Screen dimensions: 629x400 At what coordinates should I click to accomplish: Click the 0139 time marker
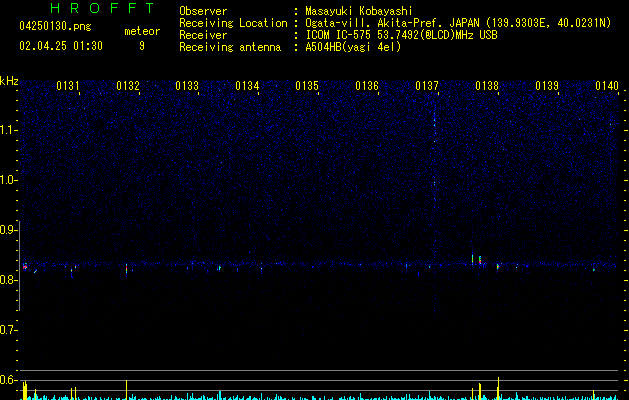547,86
